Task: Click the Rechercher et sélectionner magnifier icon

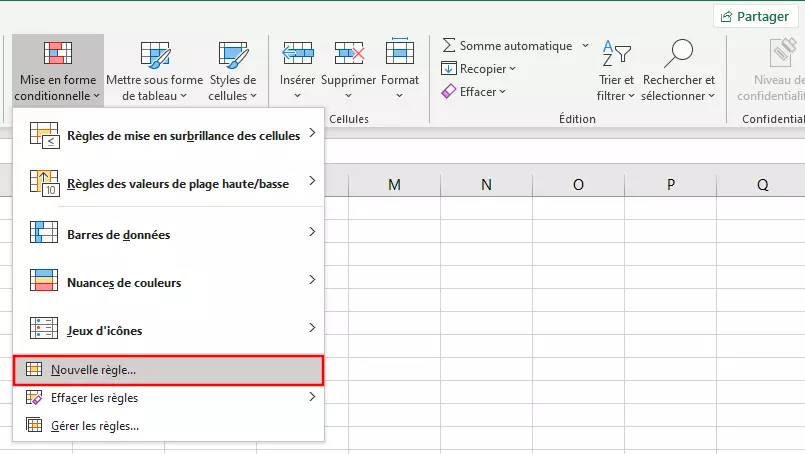Action: (678, 53)
